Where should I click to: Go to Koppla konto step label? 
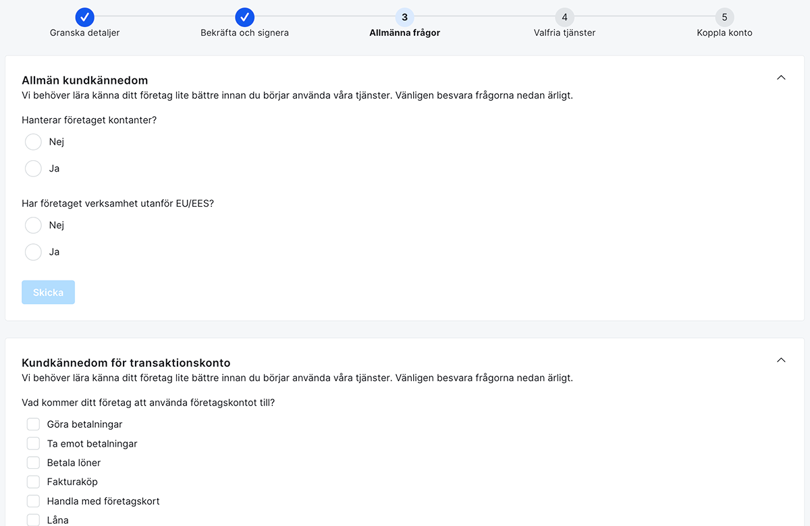click(725, 33)
